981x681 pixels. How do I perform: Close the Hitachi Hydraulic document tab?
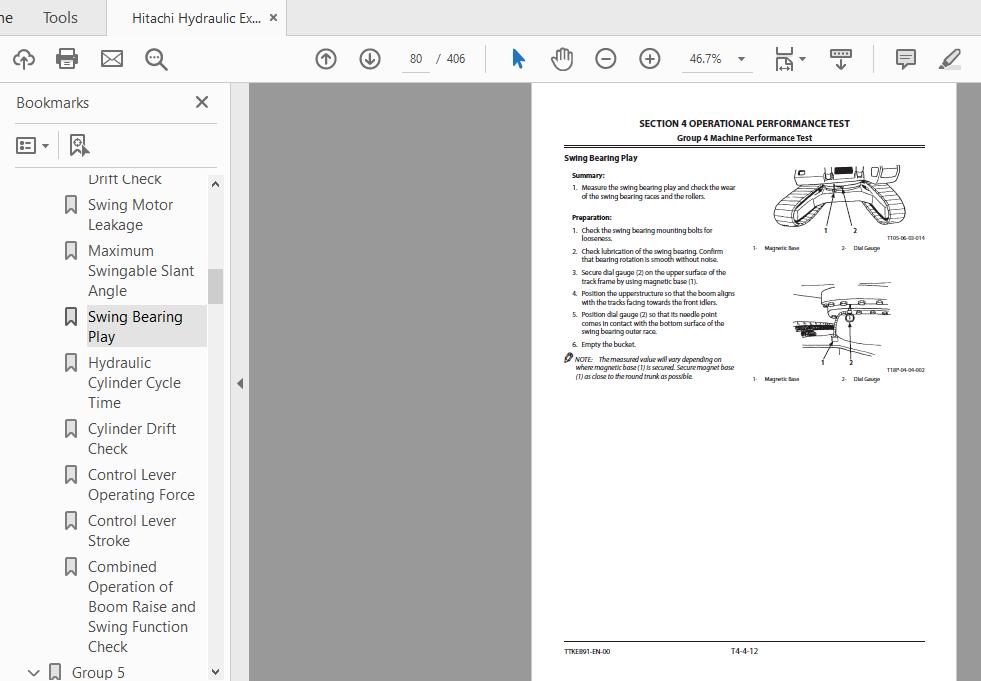(x=273, y=18)
